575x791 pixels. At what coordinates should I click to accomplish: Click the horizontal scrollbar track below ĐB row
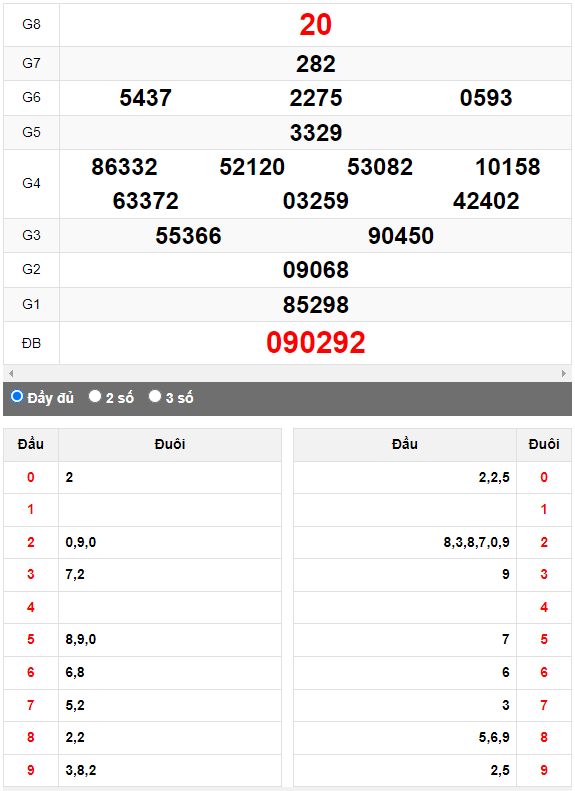288,373
